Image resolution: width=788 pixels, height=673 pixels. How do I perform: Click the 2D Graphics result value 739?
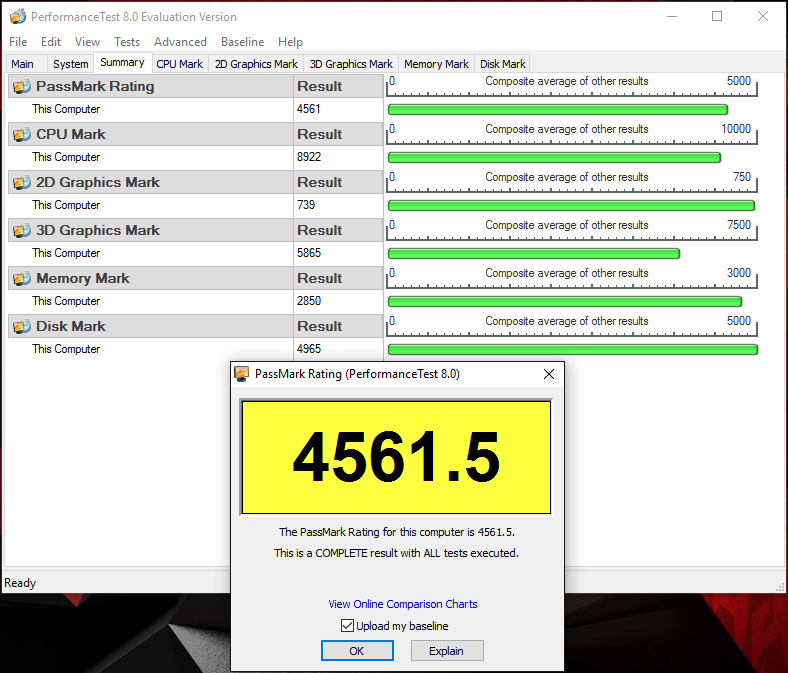point(306,205)
